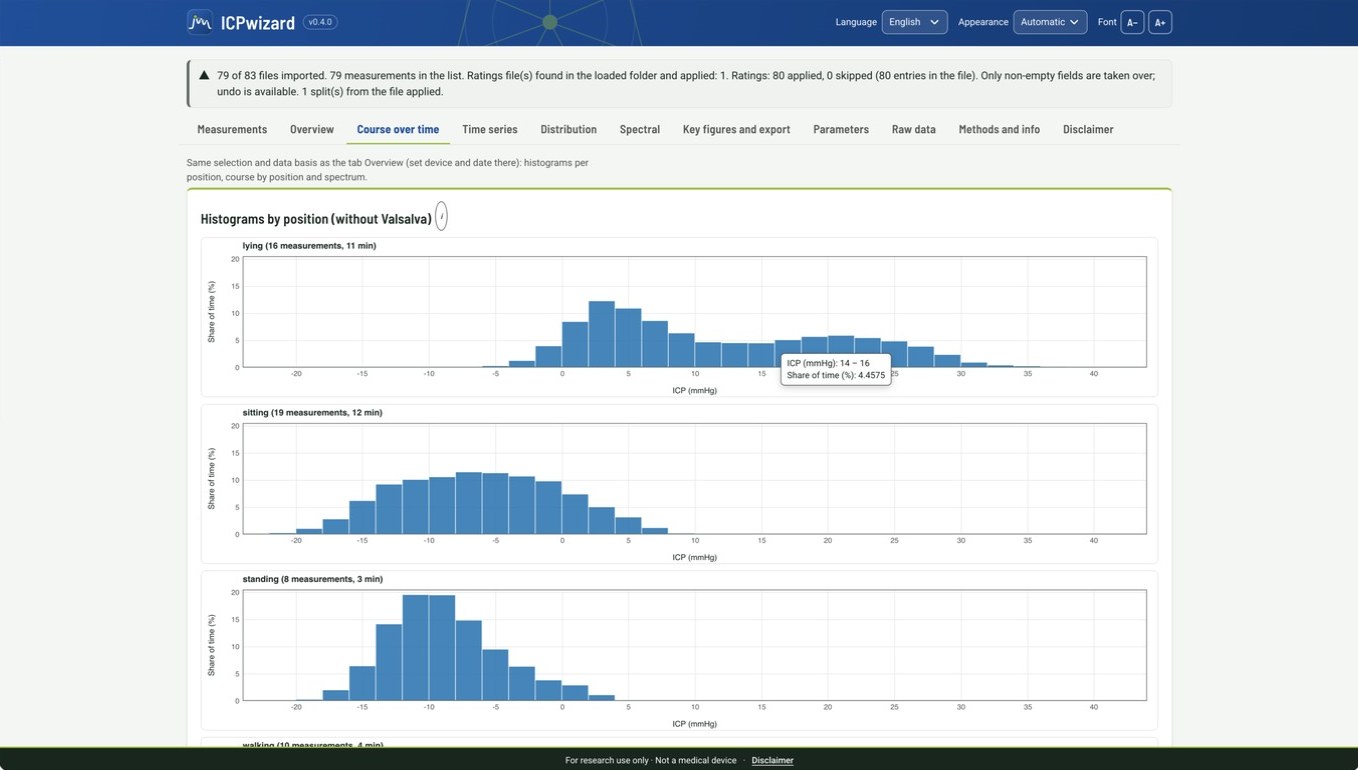Screen dimensions: 1358x770
Task: Click the 'standing (8 measurements, 3 min)' title
Action: tap(312, 579)
